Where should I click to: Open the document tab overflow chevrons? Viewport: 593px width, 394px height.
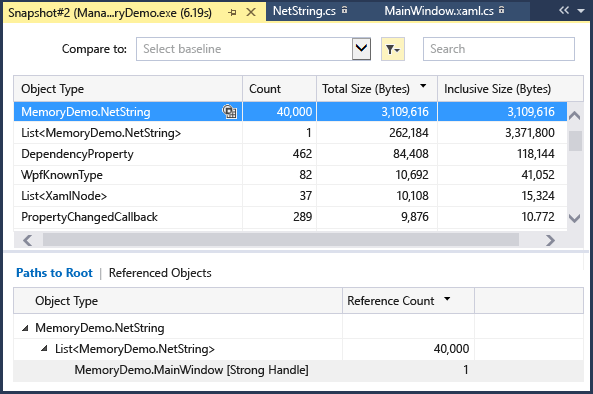click(x=564, y=10)
